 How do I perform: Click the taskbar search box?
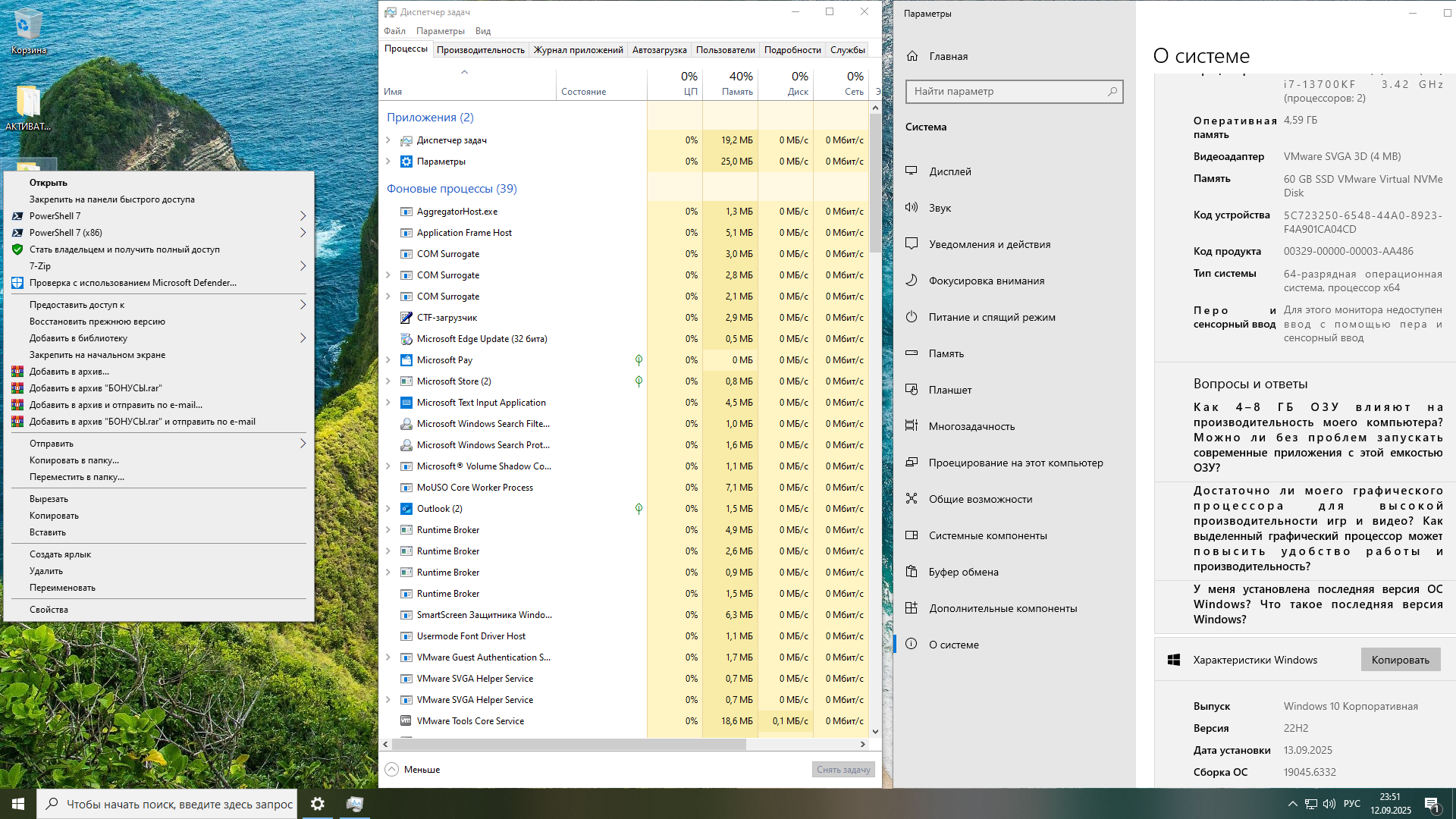(167, 804)
